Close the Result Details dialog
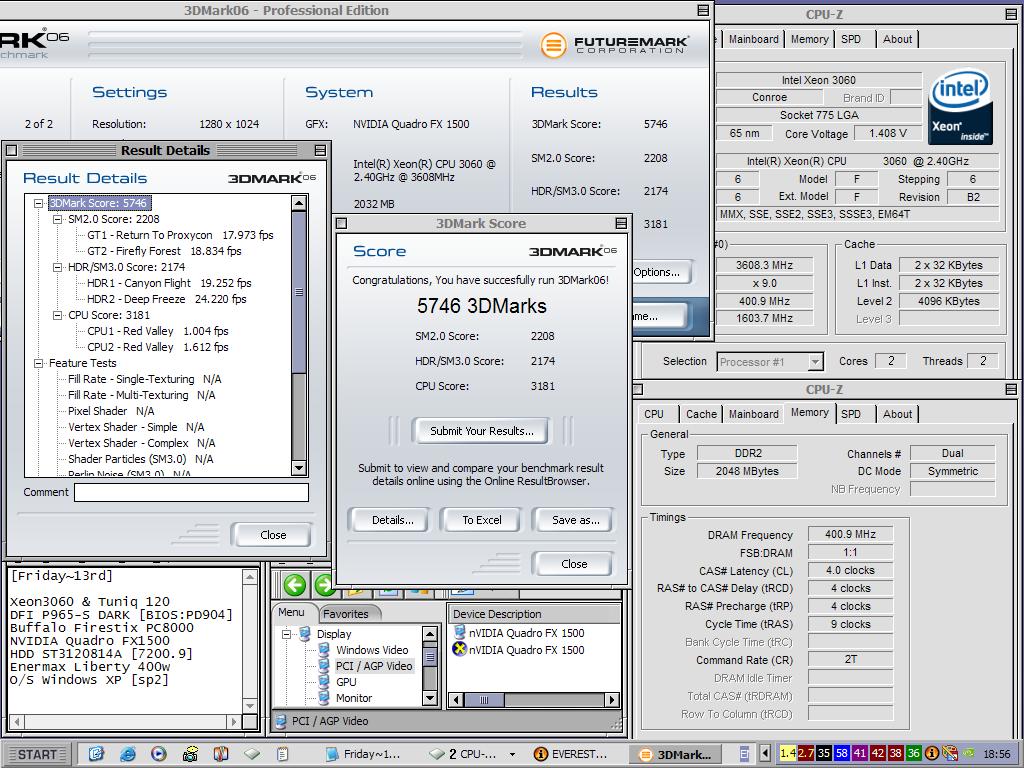This screenshot has height=768, width=1024. 273,535
